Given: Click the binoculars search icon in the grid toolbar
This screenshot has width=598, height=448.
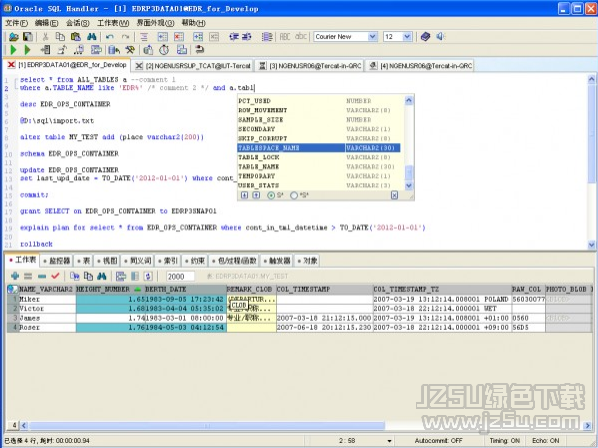Looking at the screenshot, I should [x=101, y=276].
